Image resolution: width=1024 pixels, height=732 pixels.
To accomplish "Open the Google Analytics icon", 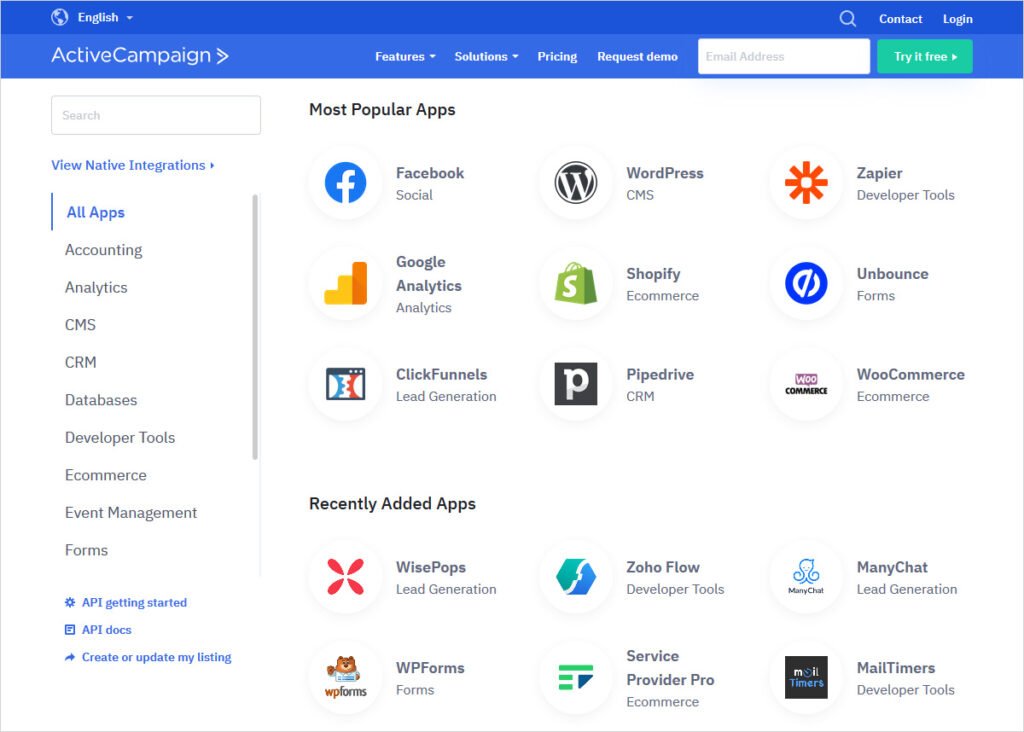I will (x=344, y=284).
